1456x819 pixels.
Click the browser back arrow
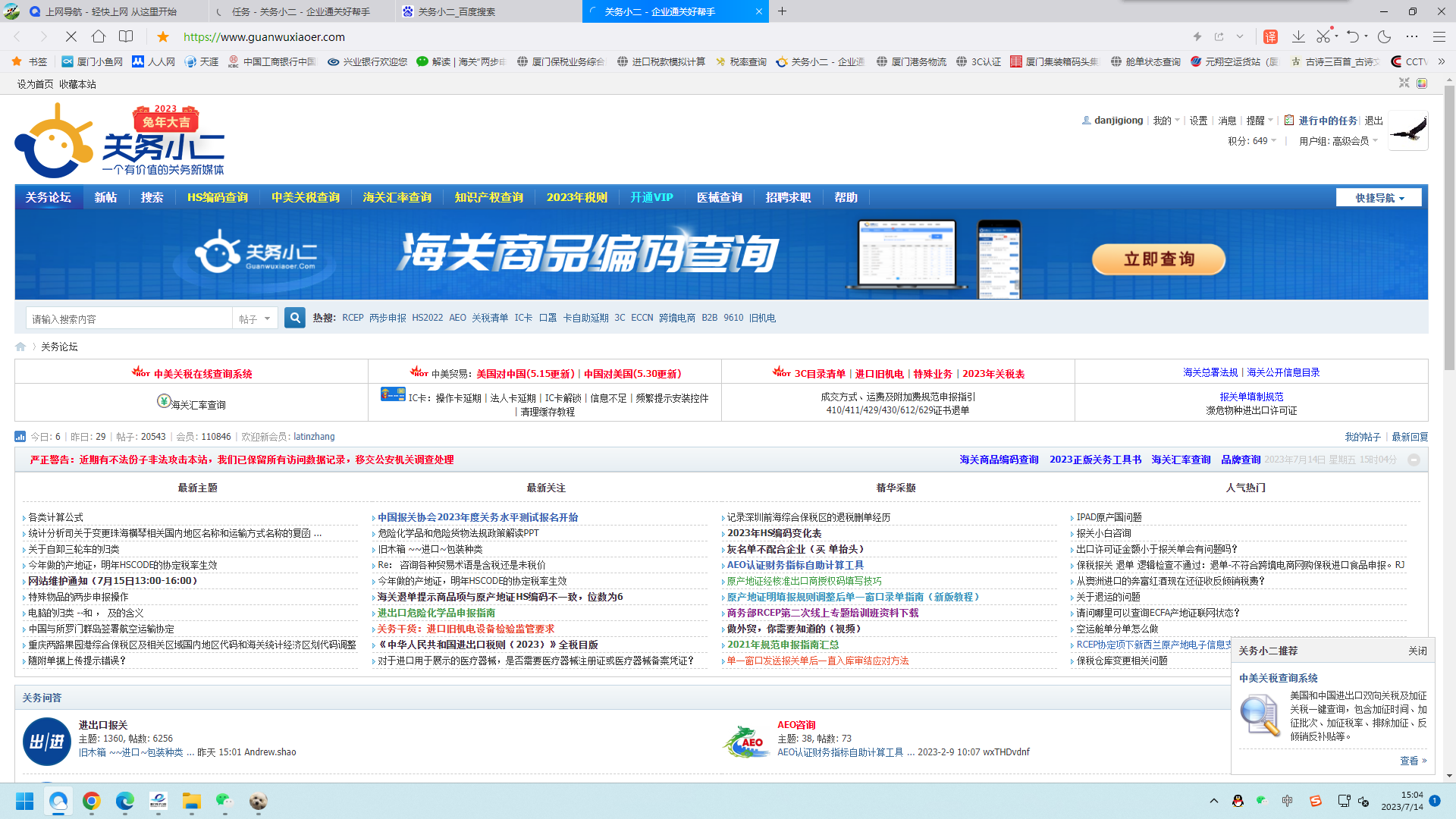coord(17,36)
